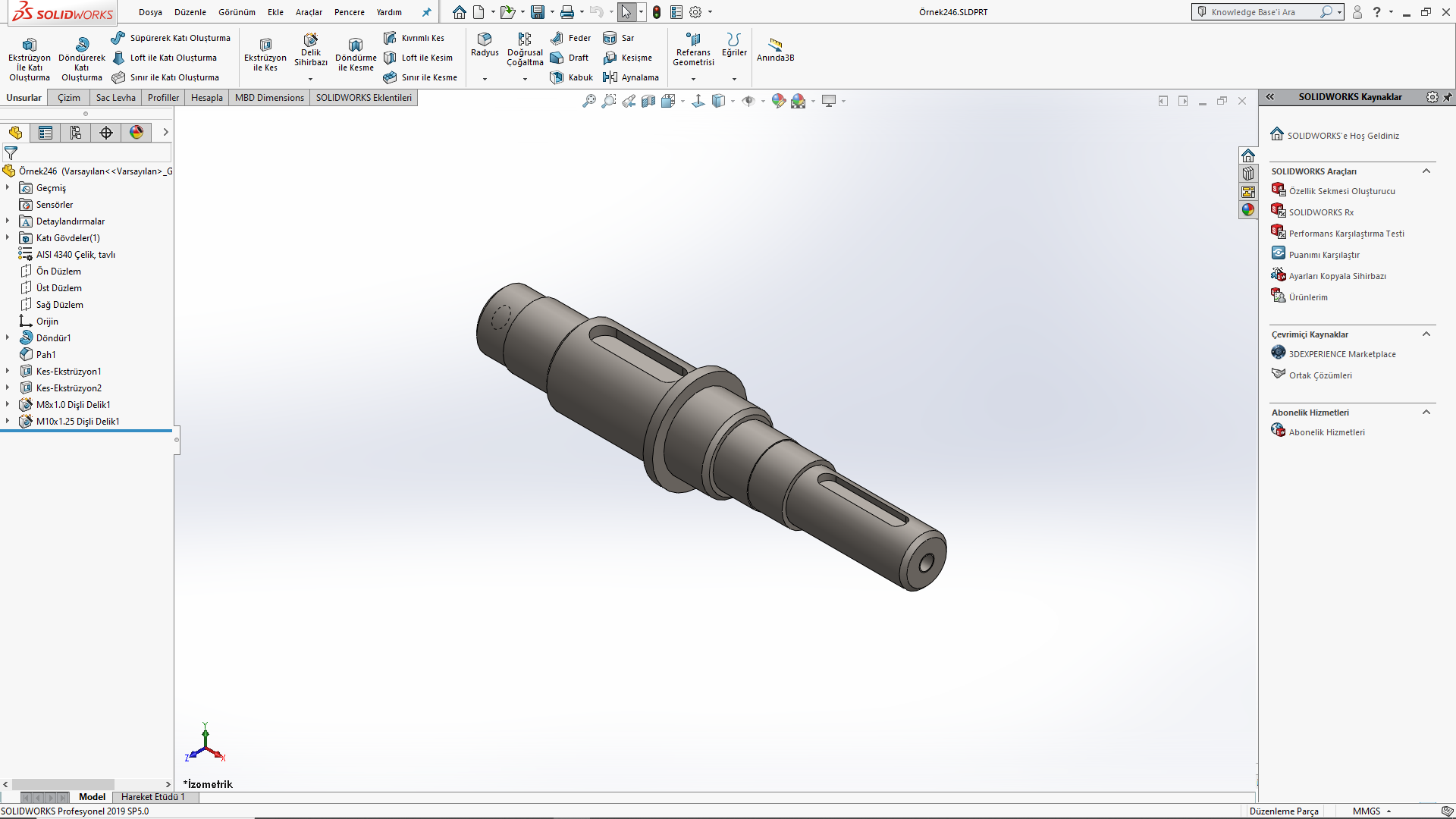This screenshot has height=819, width=1456.
Task: Open the 3DEXPERIENCE Marketplace link
Action: tap(1341, 354)
